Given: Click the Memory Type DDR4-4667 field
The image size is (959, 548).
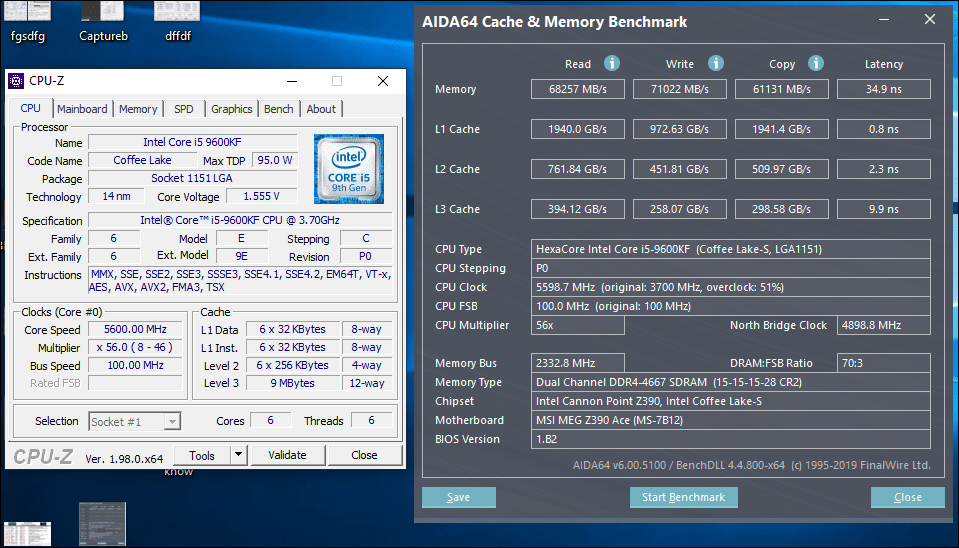Looking at the screenshot, I should click(731, 382).
